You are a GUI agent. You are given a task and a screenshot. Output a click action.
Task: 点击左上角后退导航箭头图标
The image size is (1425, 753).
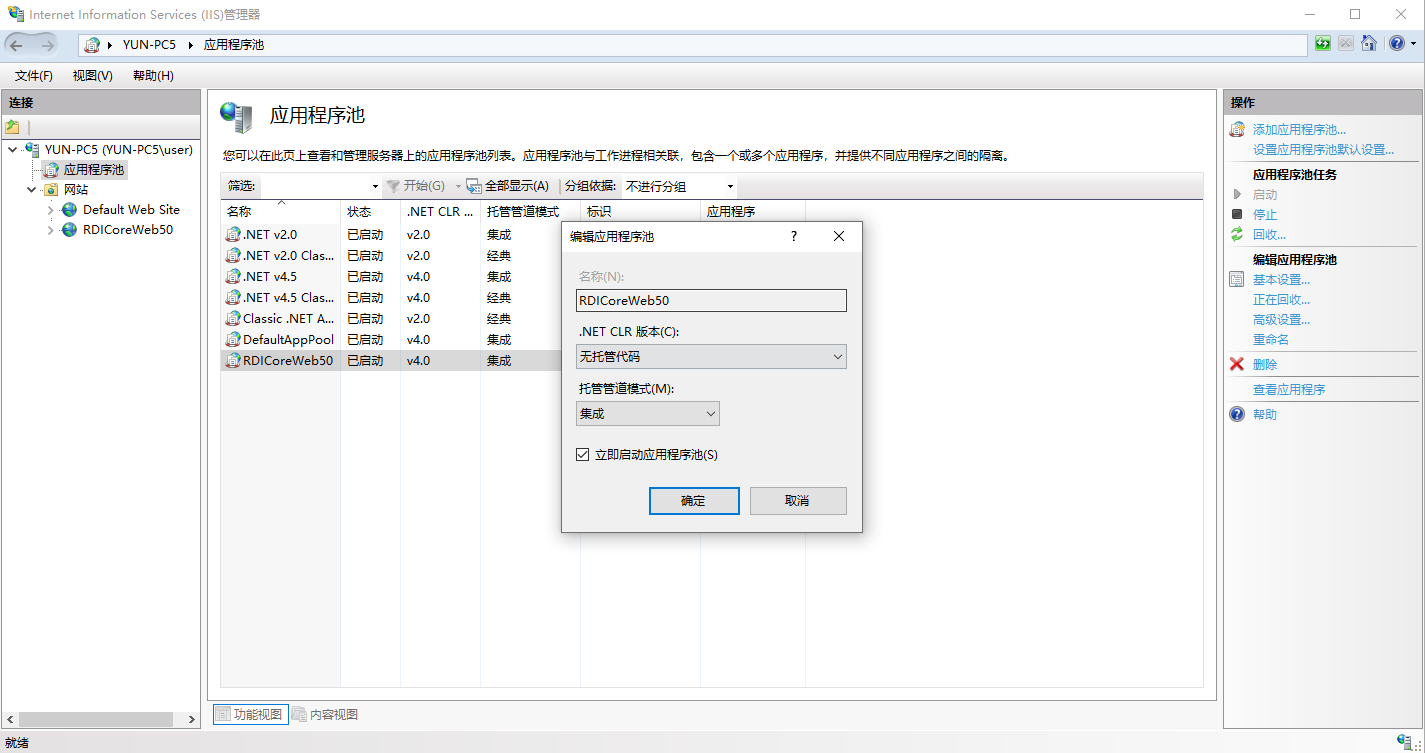17,44
